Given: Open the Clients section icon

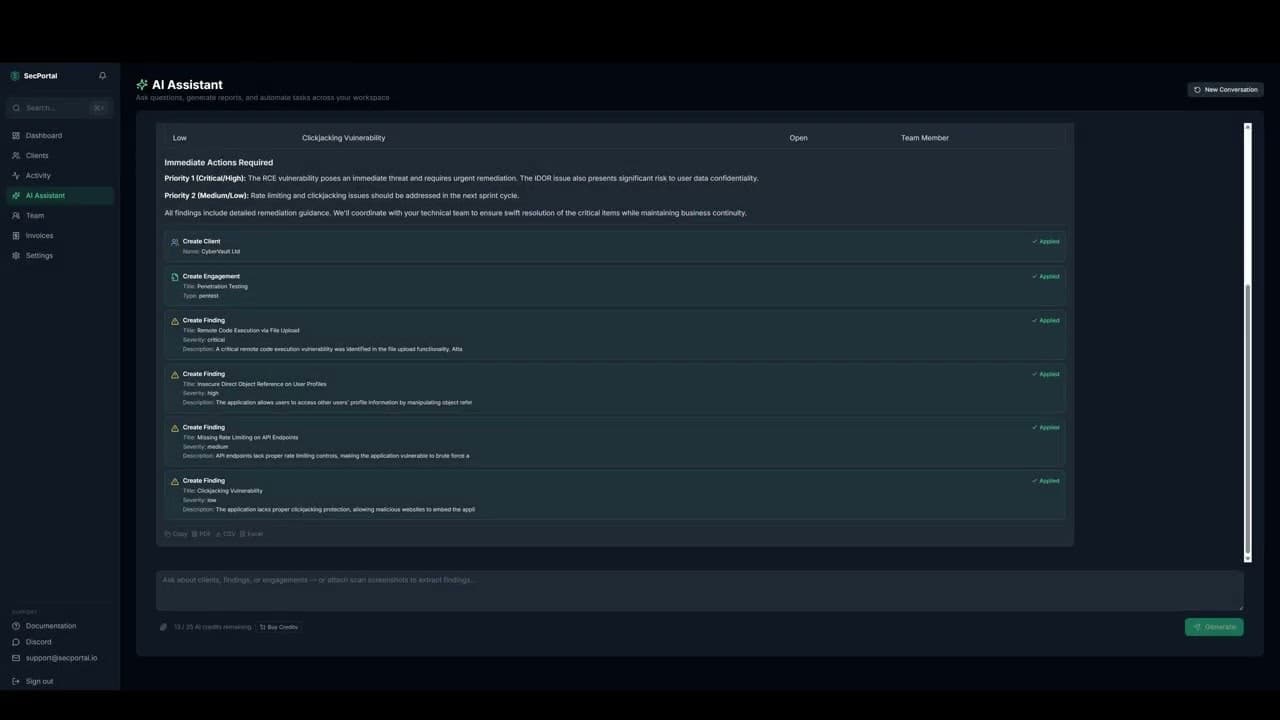Looking at the screenshot, I should 15,155.
